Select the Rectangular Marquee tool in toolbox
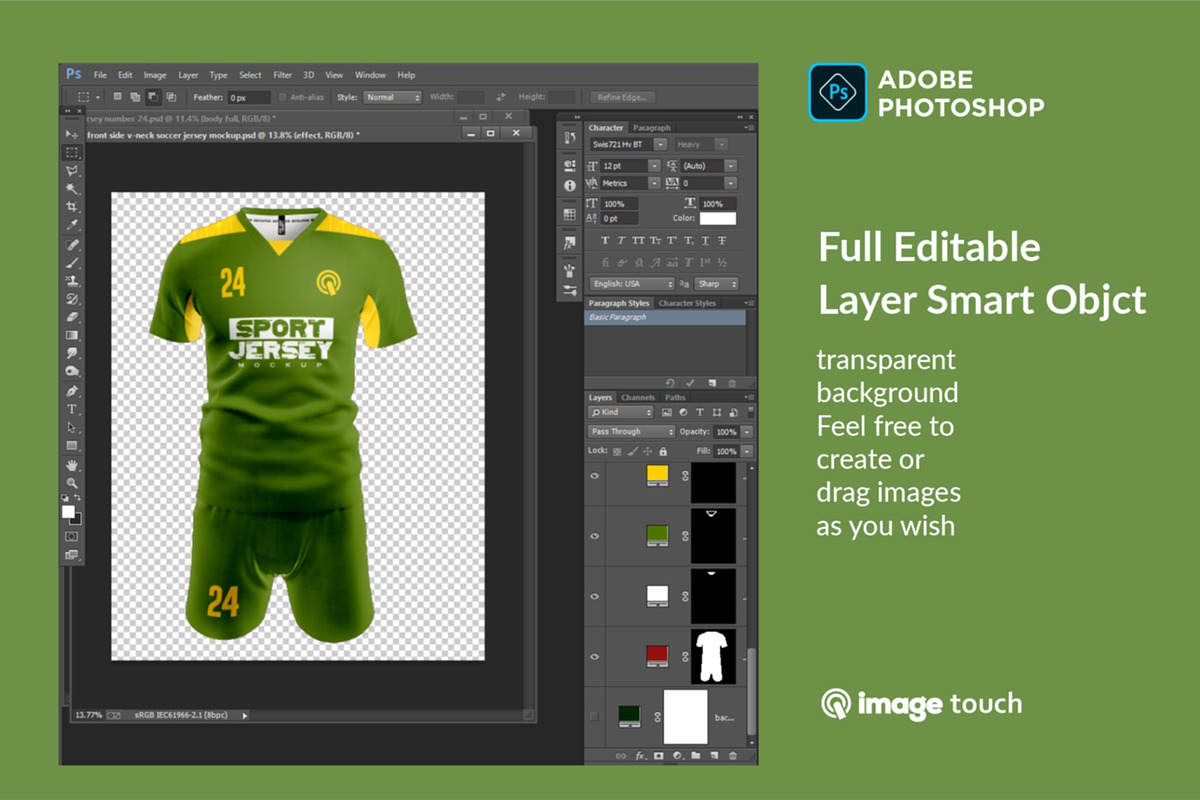 coord(72,153)
